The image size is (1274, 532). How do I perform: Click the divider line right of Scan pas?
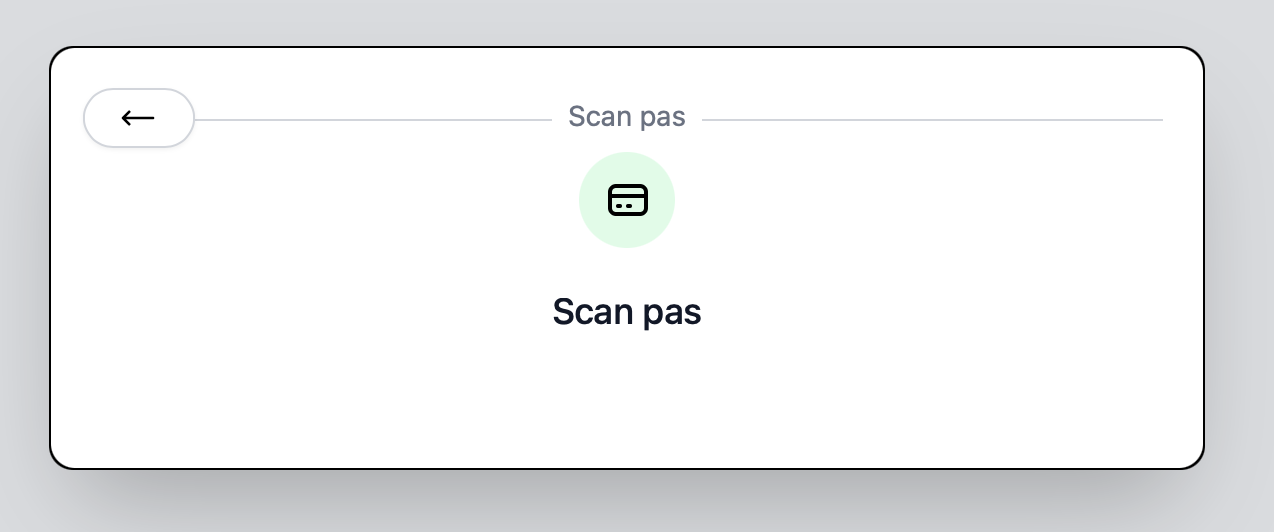[x=932, y=120]
